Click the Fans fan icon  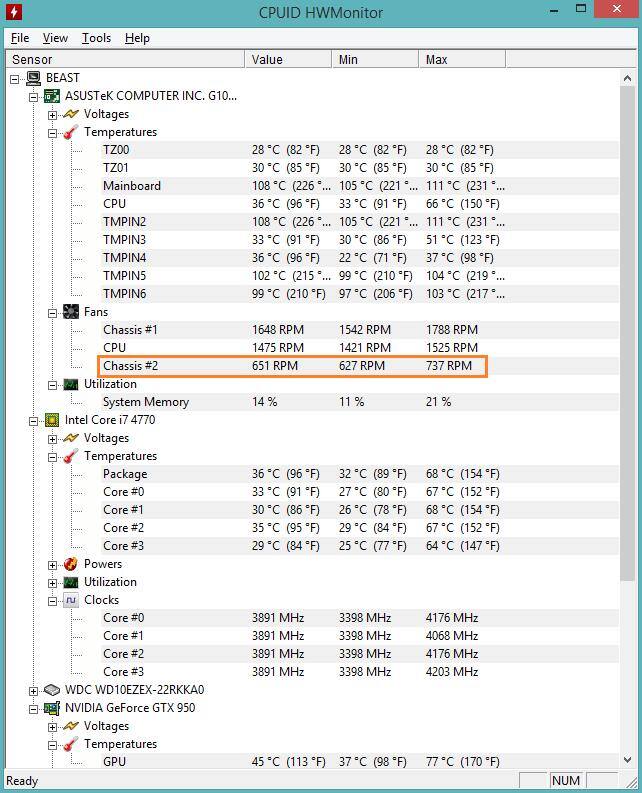click(71, 312)
